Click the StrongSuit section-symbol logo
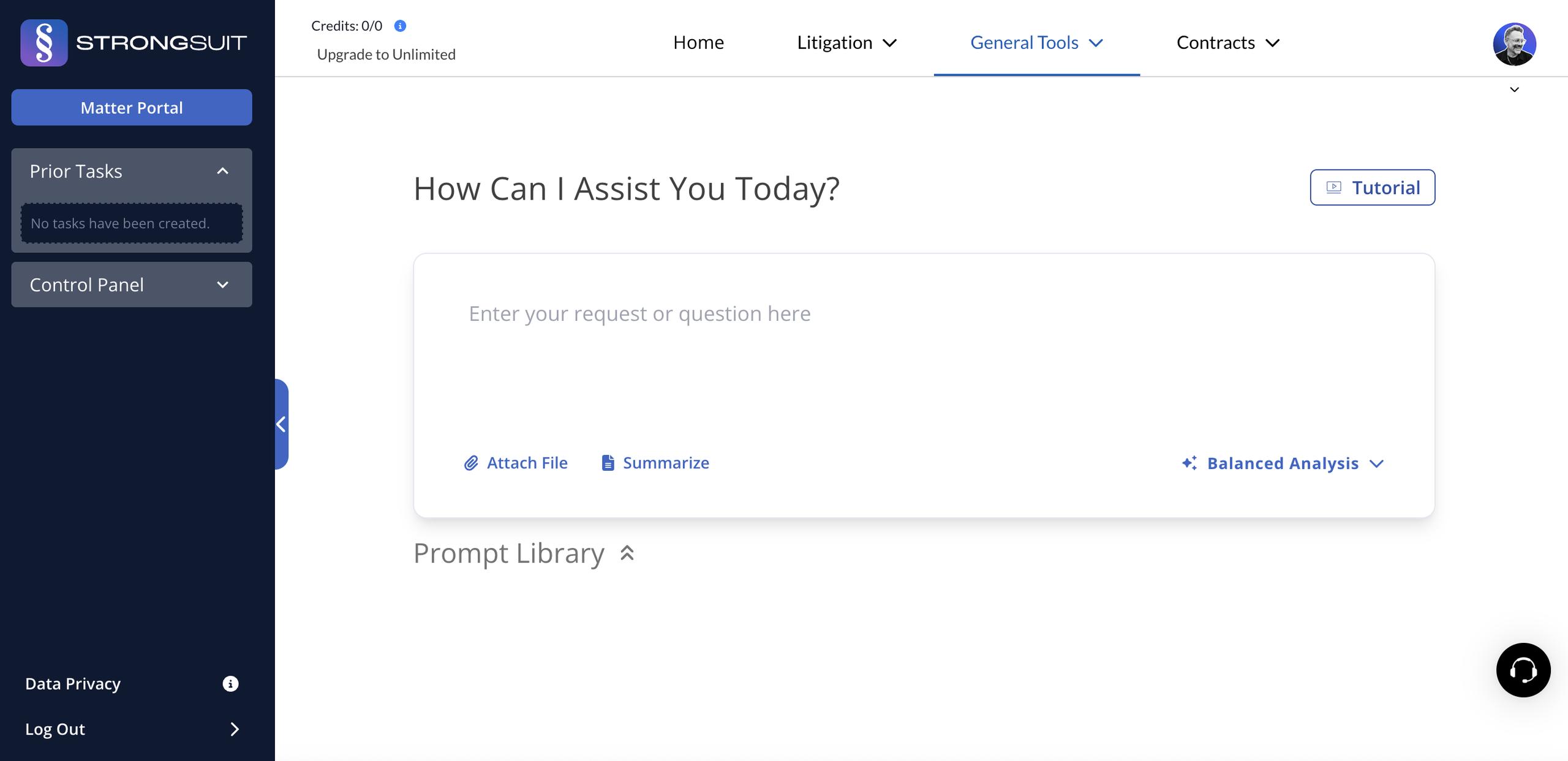This screenshot has height=761, width=1568. coord(44,43)
